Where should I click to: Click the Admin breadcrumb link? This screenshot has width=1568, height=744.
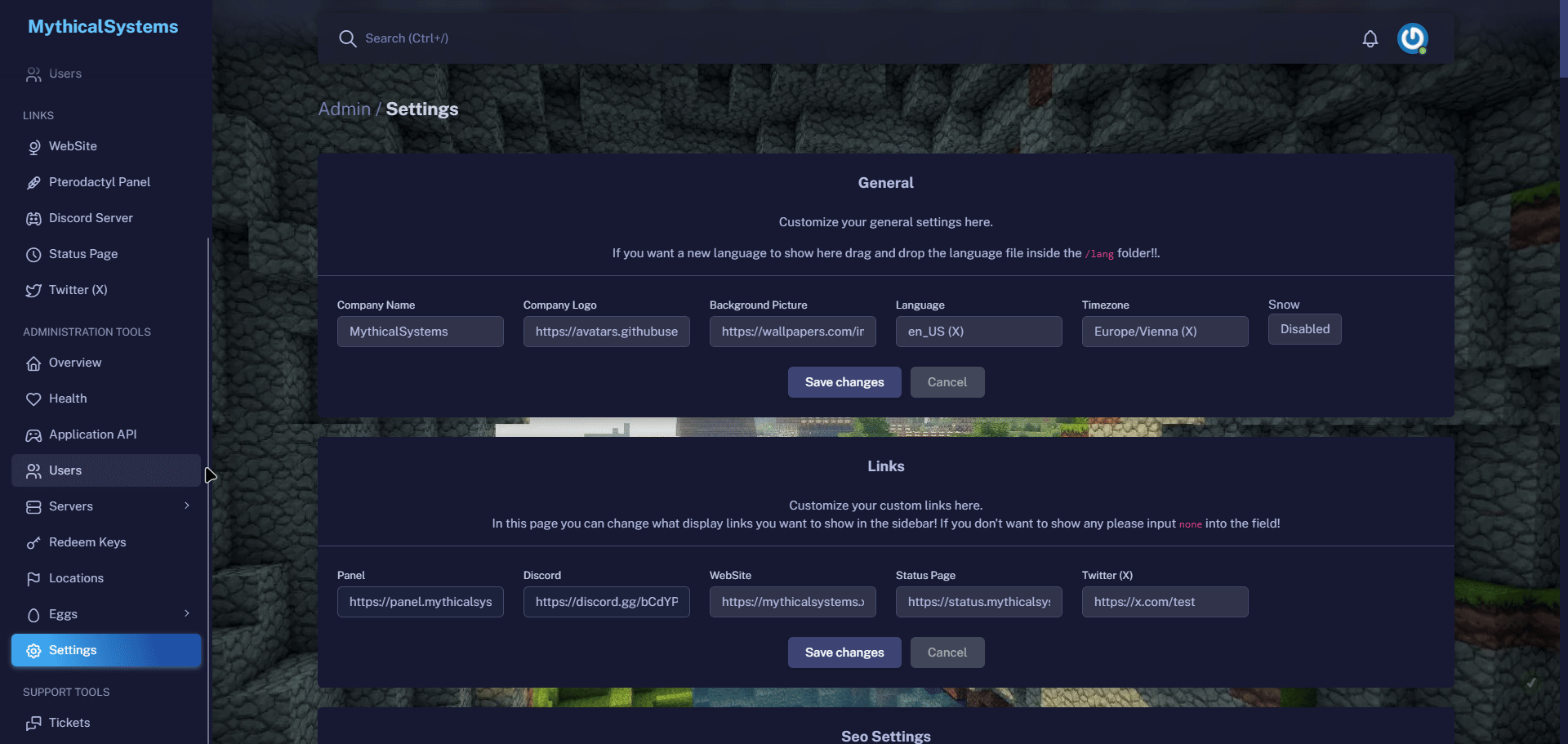click(344, 109)
